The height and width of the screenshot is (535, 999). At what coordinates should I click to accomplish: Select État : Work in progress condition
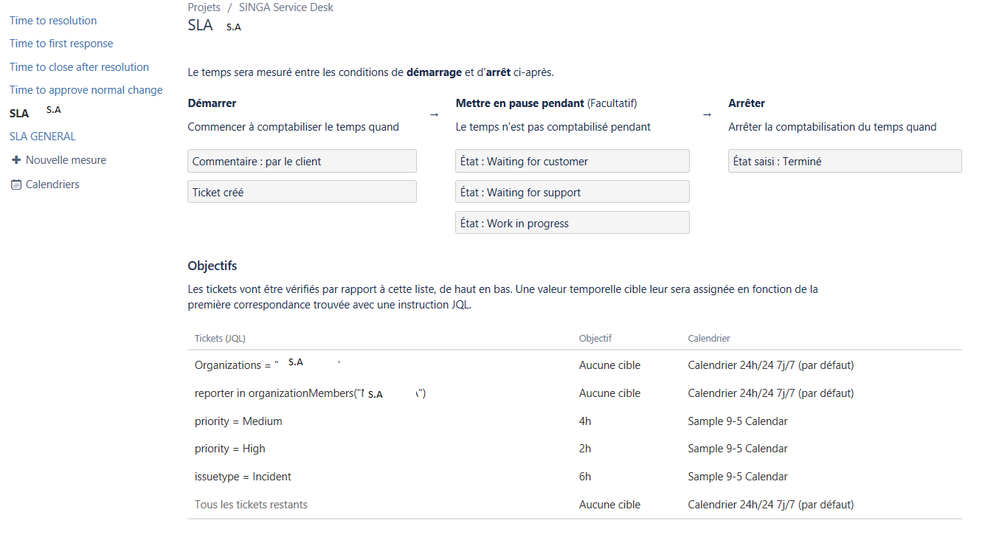click(x=572, y=223)
